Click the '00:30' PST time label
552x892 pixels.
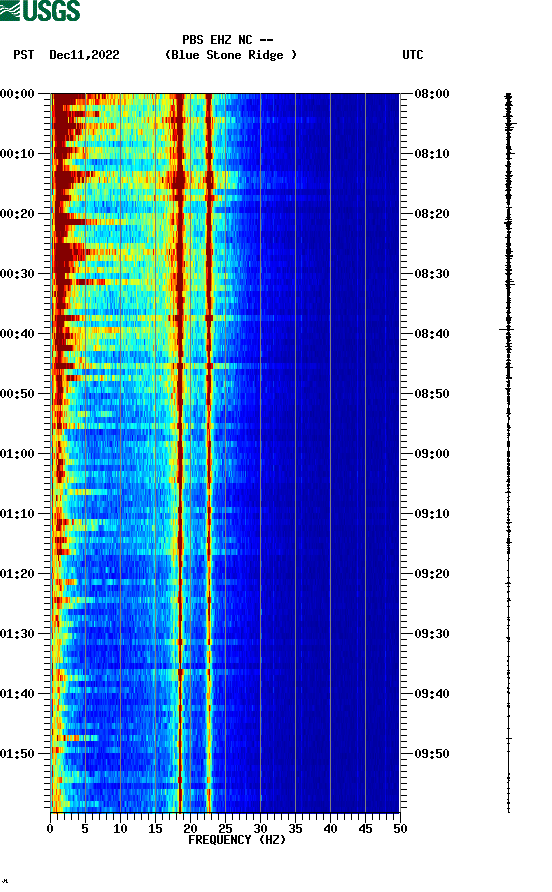[18, 274]
